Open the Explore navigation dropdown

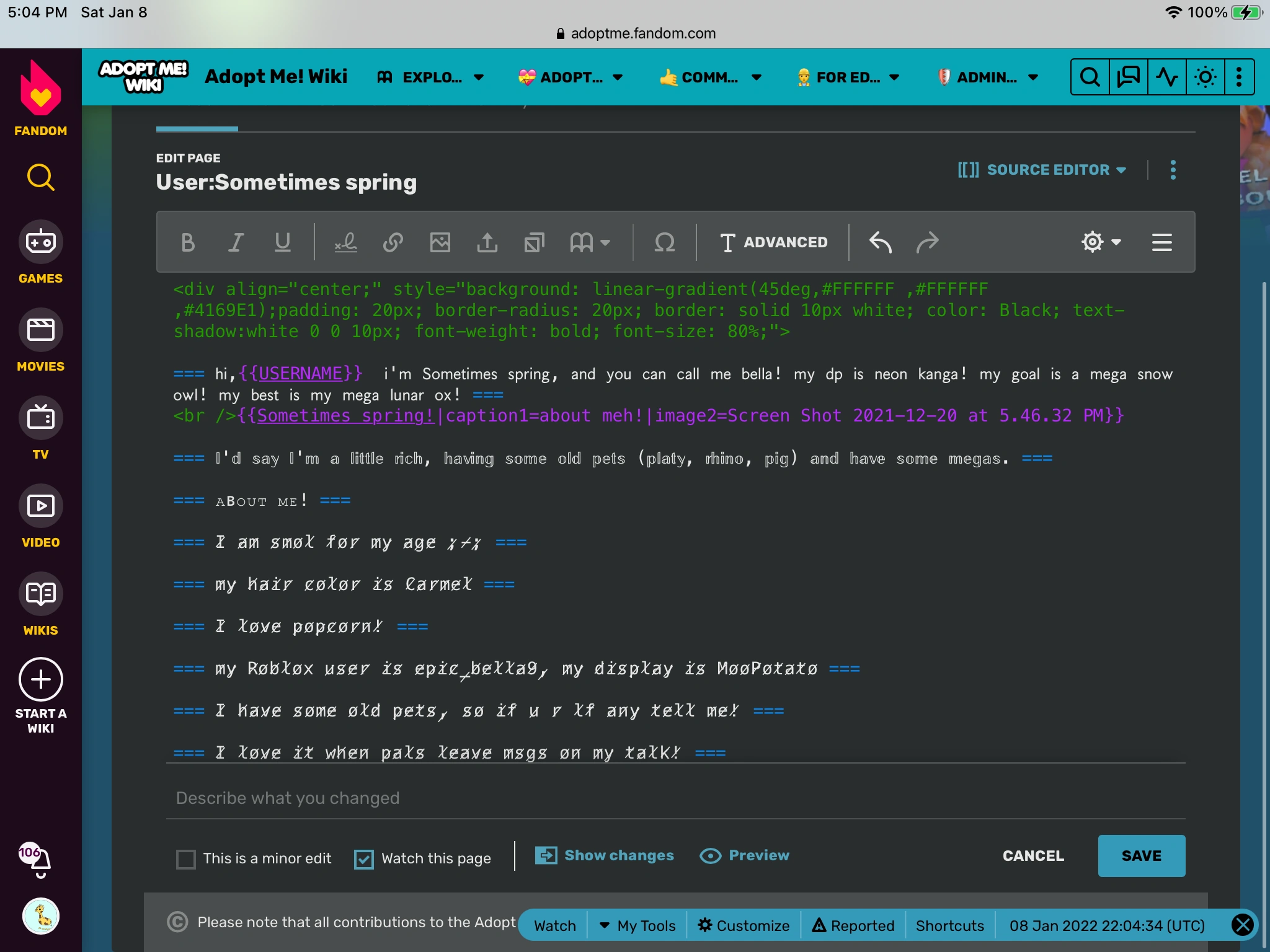(431, 77)
